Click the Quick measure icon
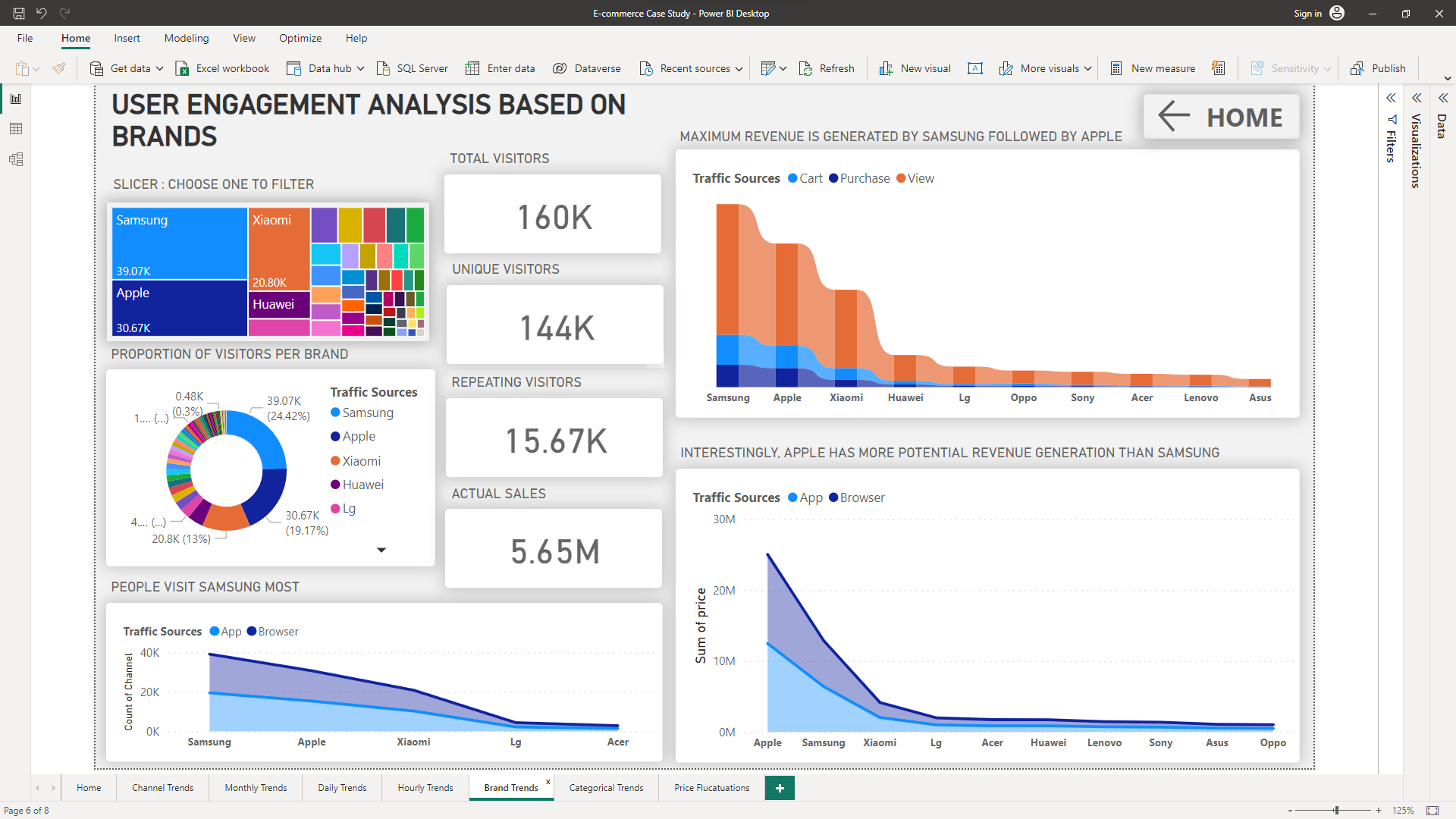 tap(1218, 68)
